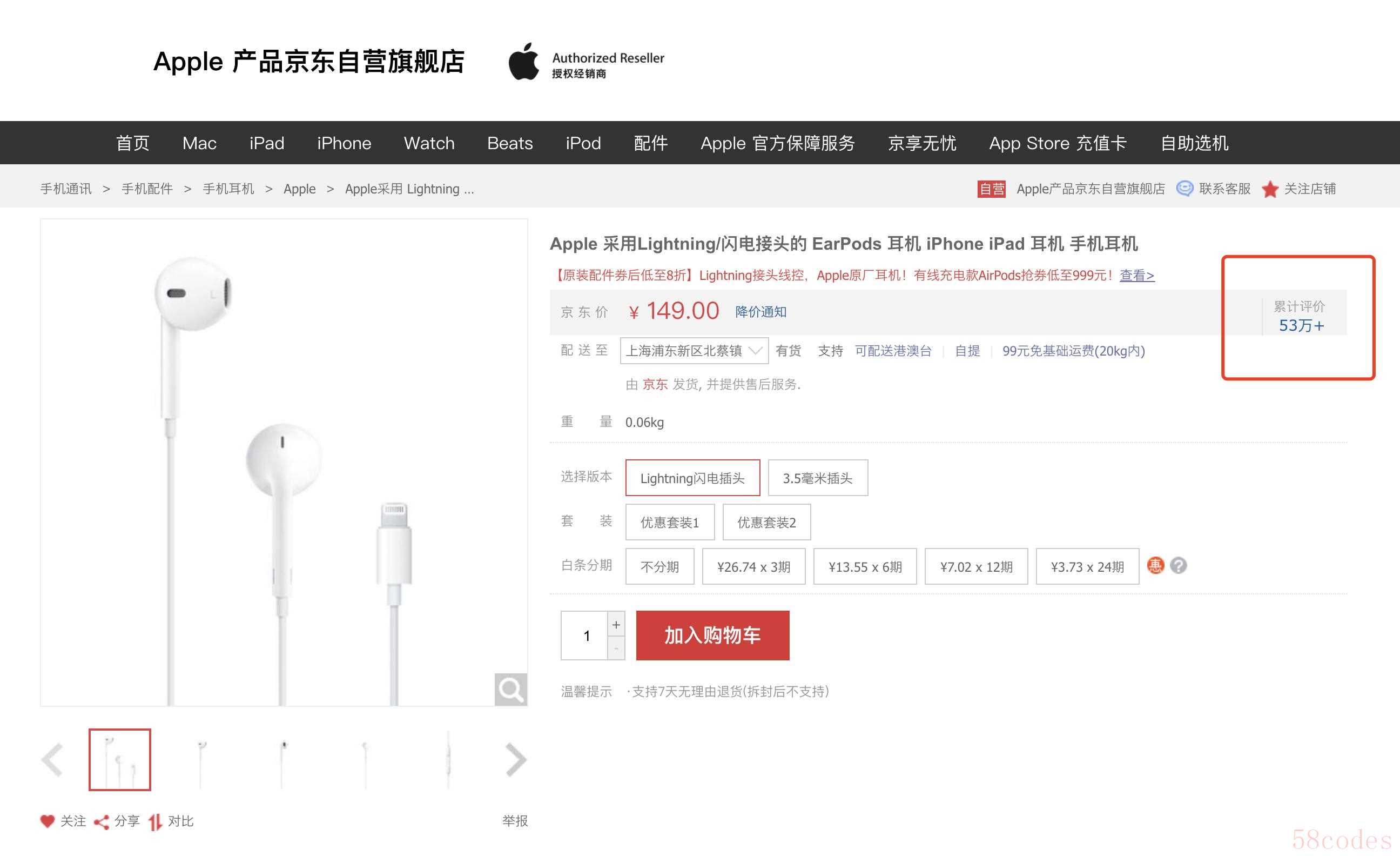Viewport: 1400px width, 856px height.
Task: Open 京享无忧 navigation menu
Action: [x=921, y=143]
